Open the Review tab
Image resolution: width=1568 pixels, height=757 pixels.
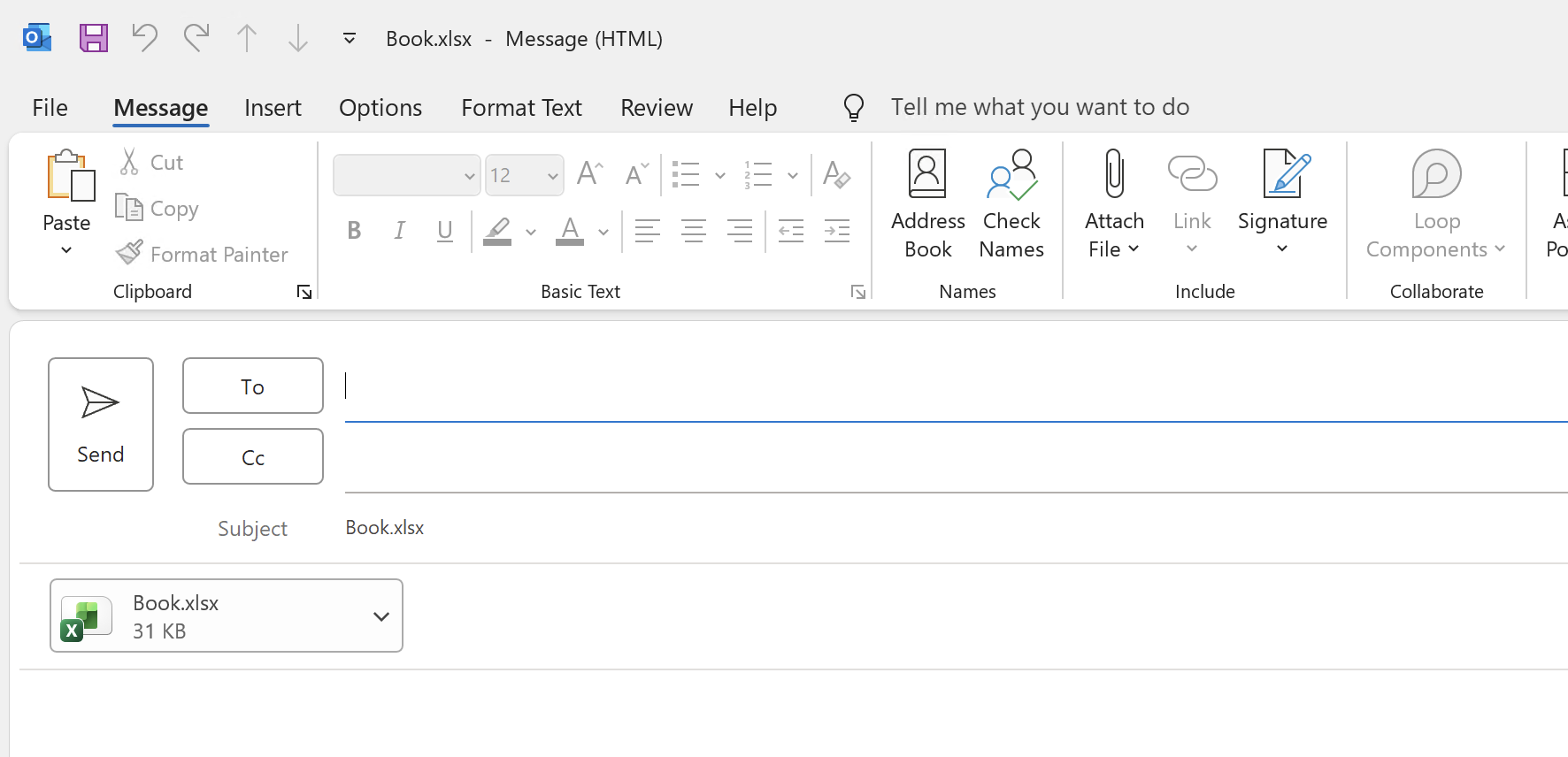pos(657,107)
